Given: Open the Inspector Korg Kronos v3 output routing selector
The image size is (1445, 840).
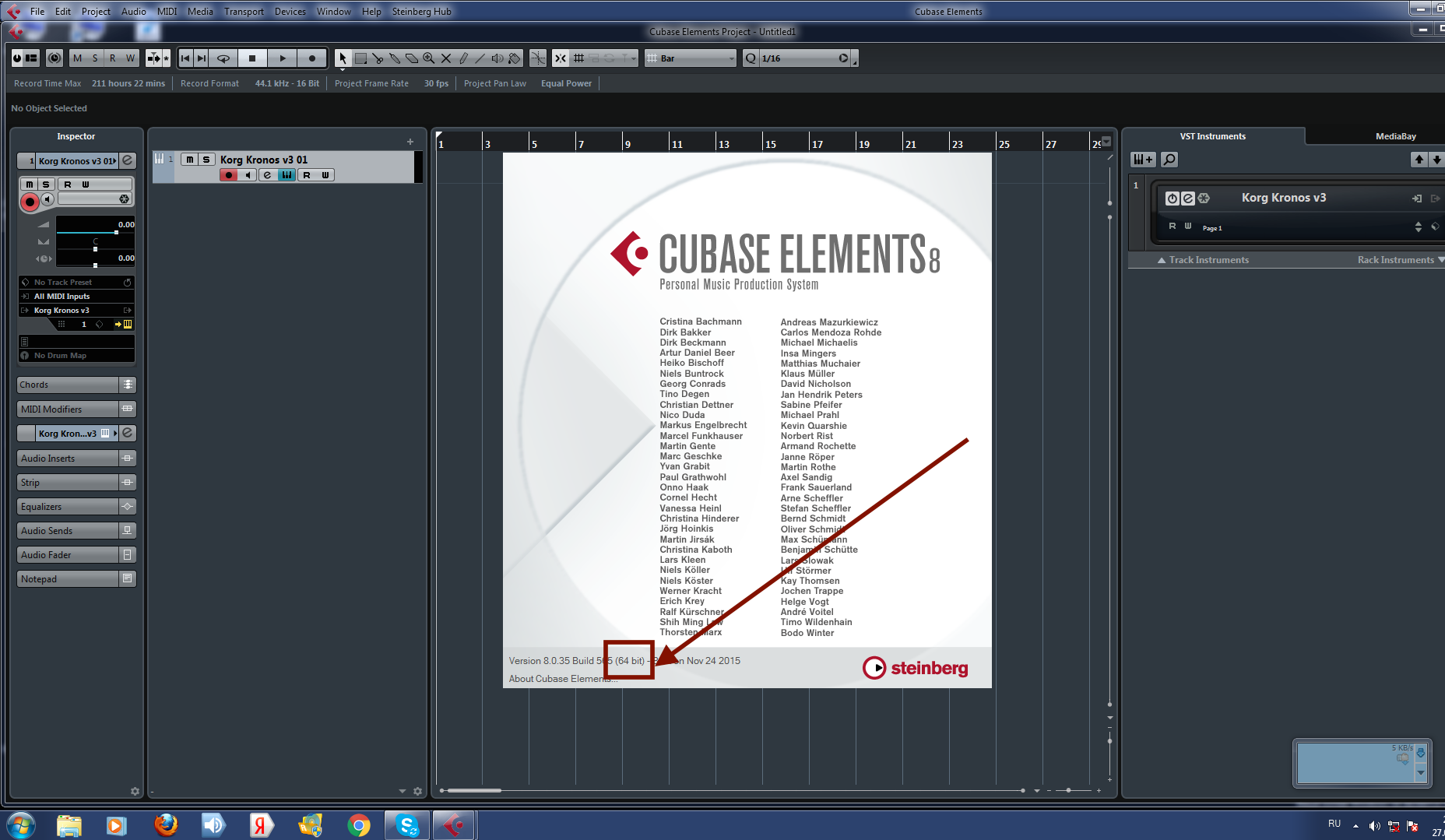Looking at the screenshot, I should [76, 311].
